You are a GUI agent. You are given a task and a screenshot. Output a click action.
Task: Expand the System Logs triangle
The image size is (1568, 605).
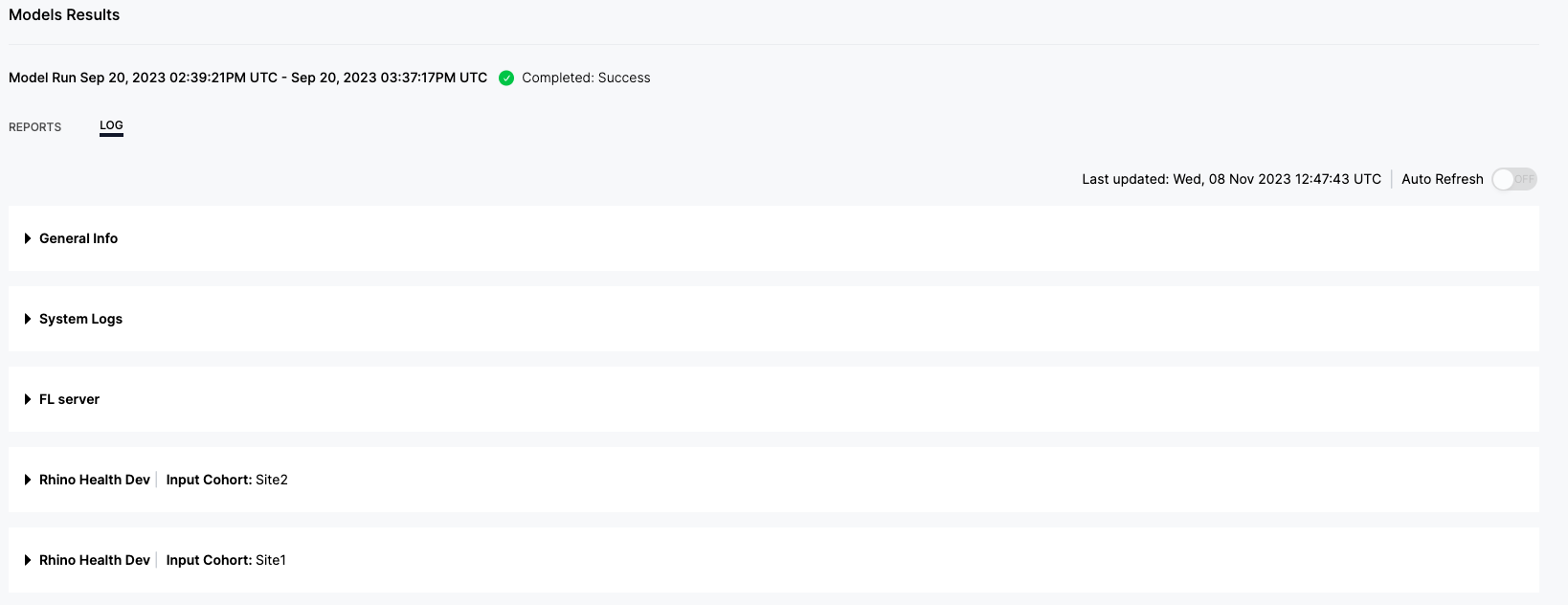(x=28, y=319)
